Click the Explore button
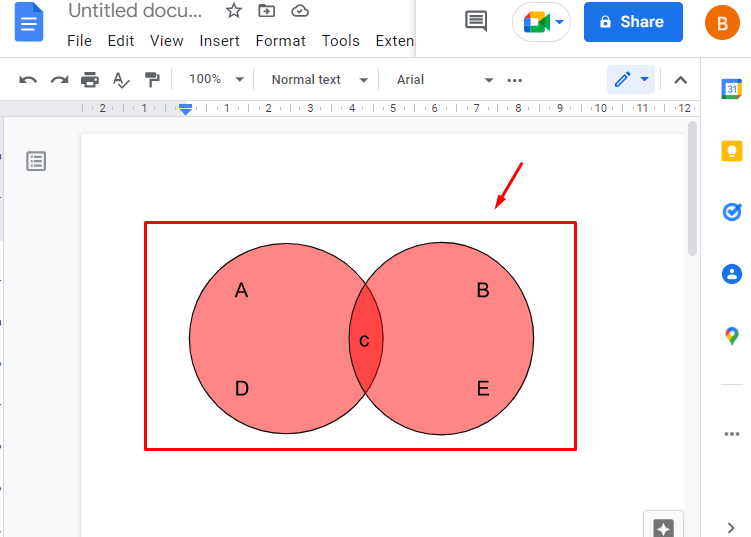The width and height of the screenshot is (751, 537). tap(663, 526)
